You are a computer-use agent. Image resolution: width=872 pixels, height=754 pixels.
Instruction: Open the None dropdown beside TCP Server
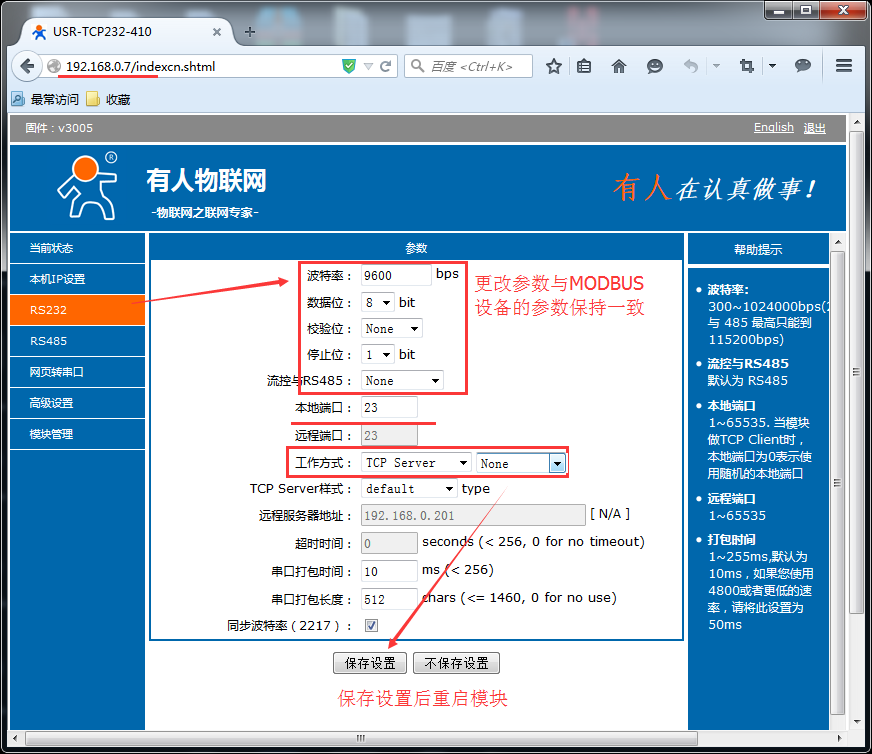(x=521, y=463)
